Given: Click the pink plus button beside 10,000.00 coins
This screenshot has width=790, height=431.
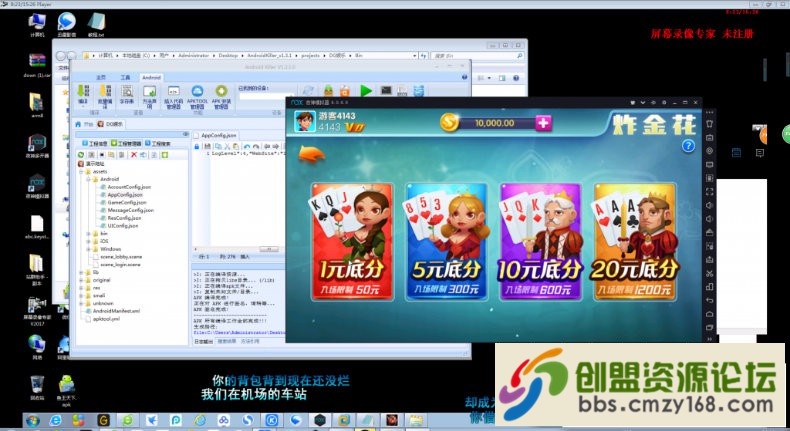Looking at the screenshot, I should tap(543, 122).
